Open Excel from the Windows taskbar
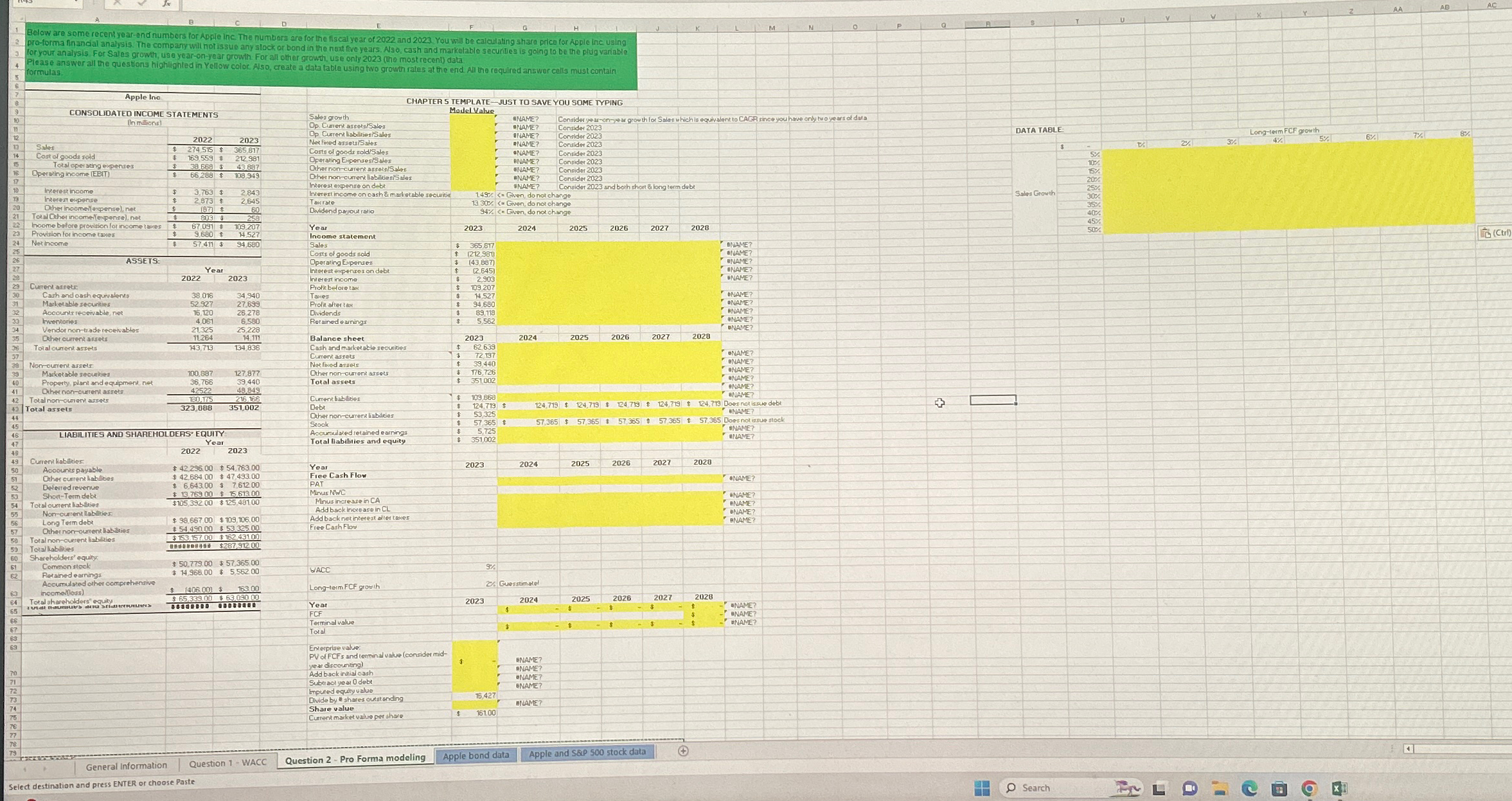This screenshot has width=1512, height=801. click(x=1340, y=788)
